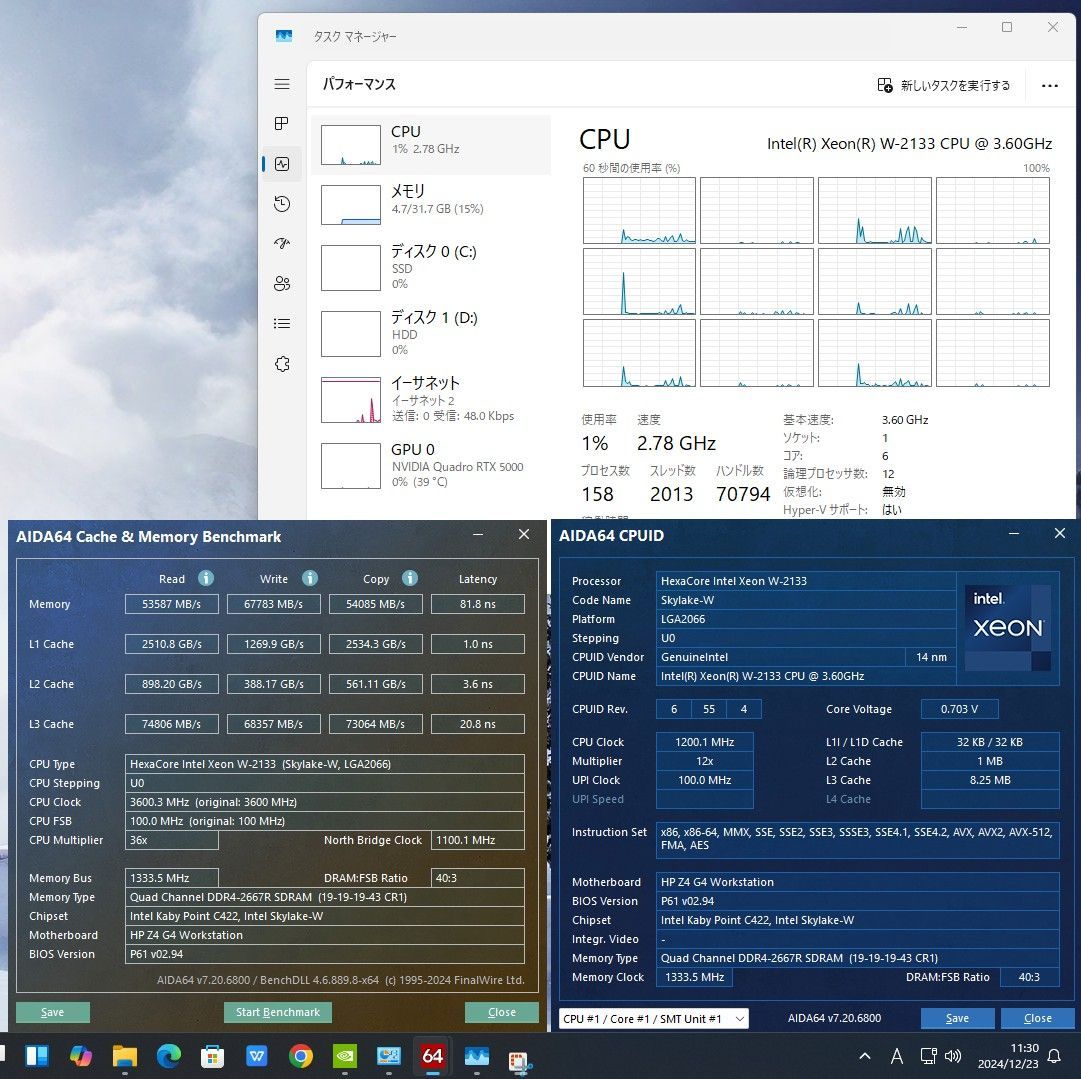The height and width of the screenshot is (1079, 1081).
Task: Click the IME input mode A indicator
Action: [896, 1056]
